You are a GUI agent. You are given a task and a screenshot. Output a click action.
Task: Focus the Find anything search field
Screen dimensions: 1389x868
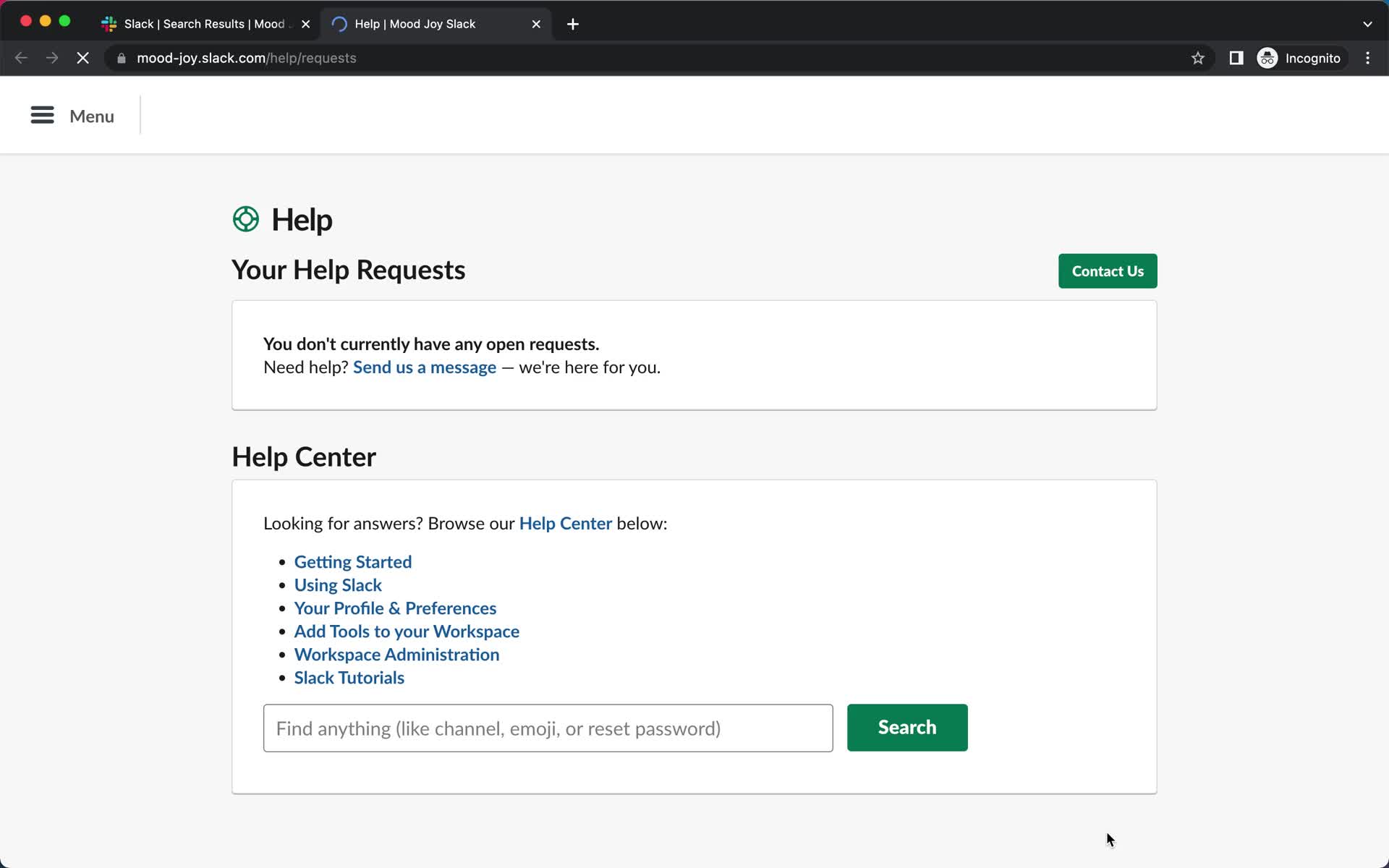(x=548, y=728)
